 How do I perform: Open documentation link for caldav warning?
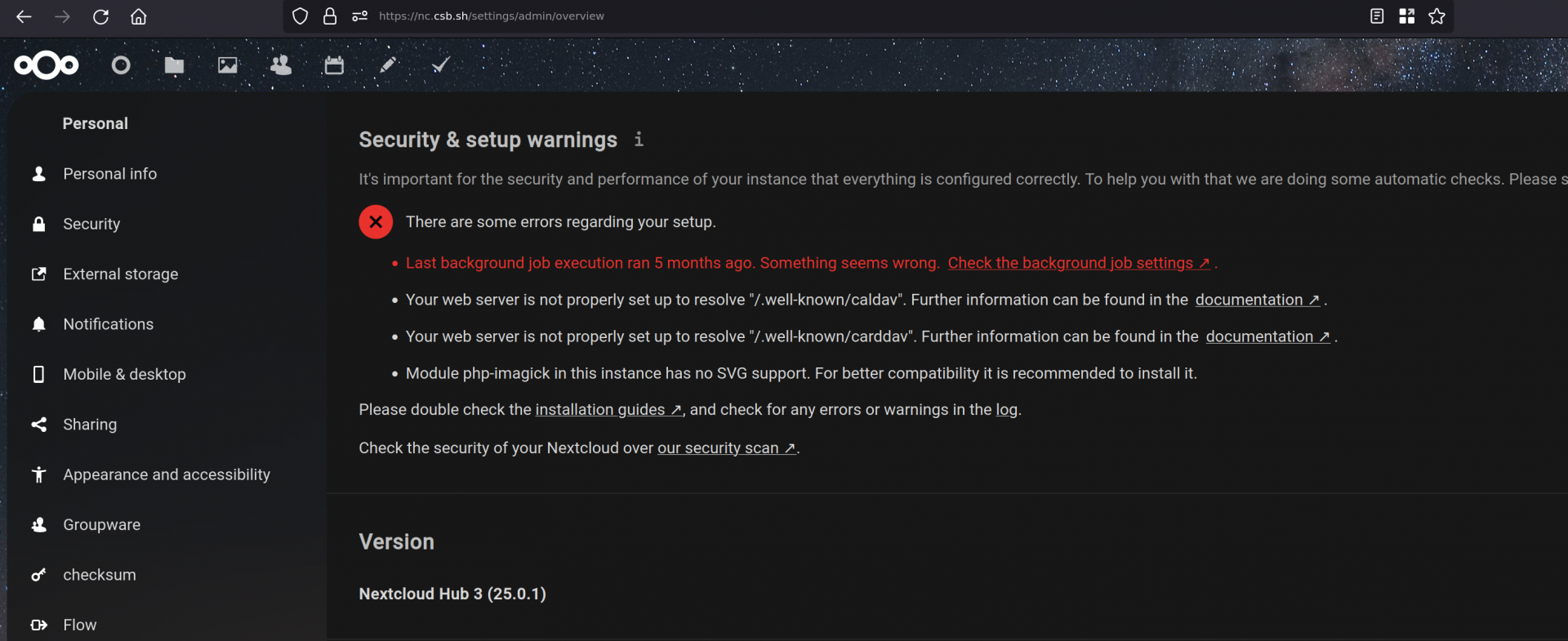(1258, 300)
